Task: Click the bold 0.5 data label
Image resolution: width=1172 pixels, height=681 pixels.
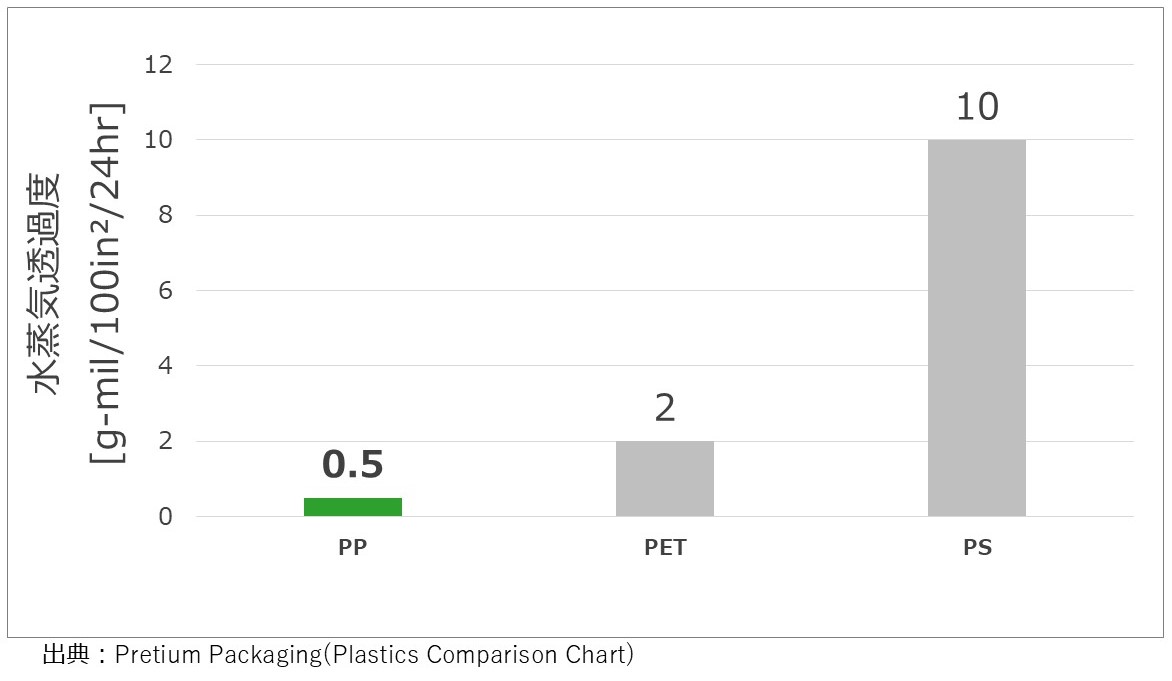Action: tap(353, 465)
